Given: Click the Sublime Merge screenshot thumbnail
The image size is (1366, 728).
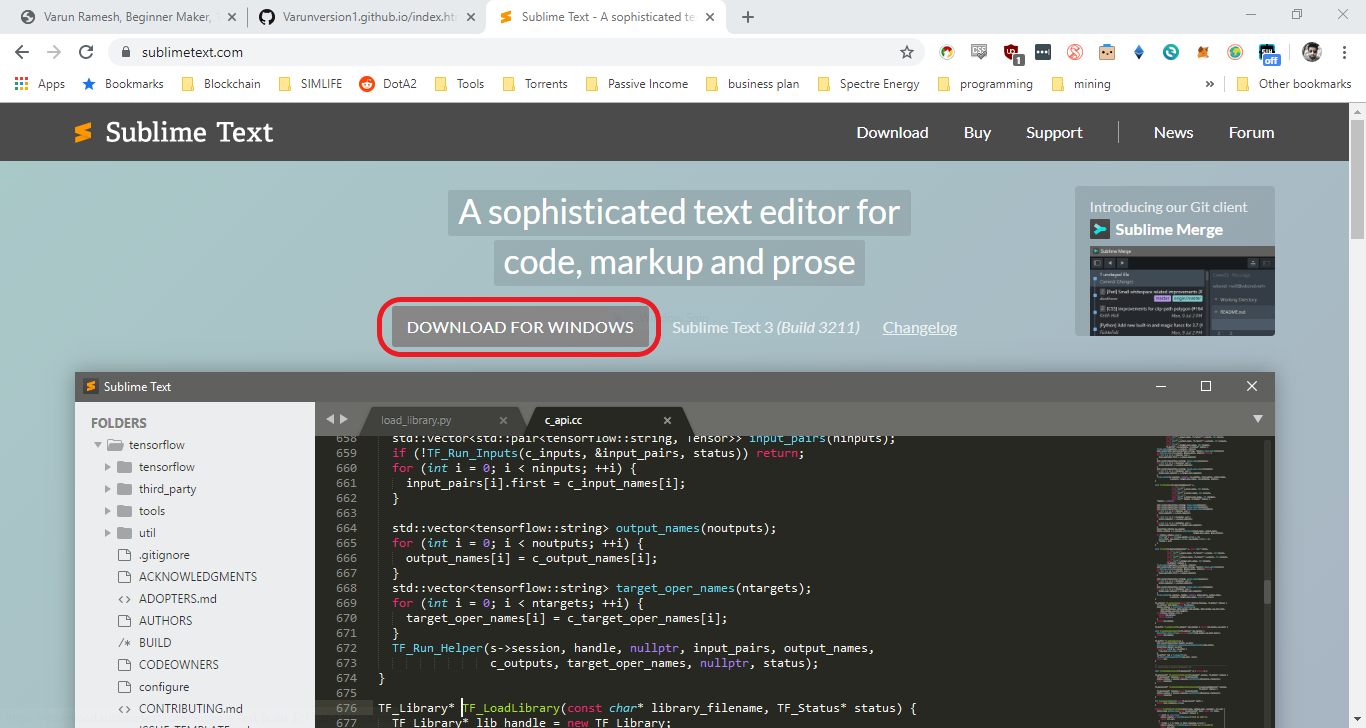Looking at the screenshot, I should (1182, 291).
